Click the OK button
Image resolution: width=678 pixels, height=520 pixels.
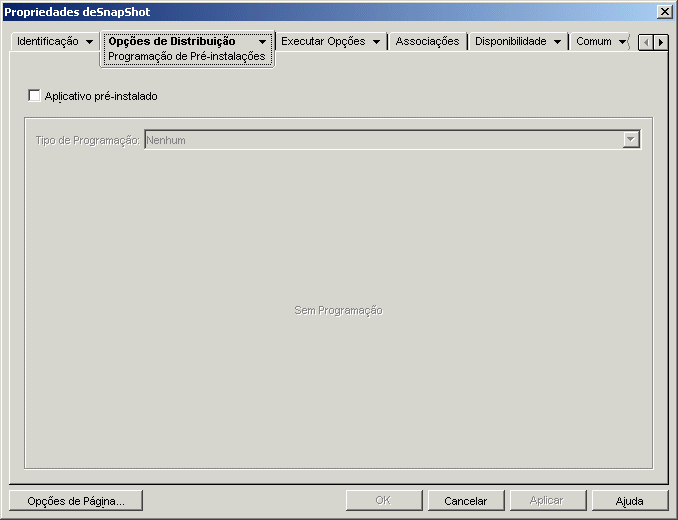click(384, 501)
